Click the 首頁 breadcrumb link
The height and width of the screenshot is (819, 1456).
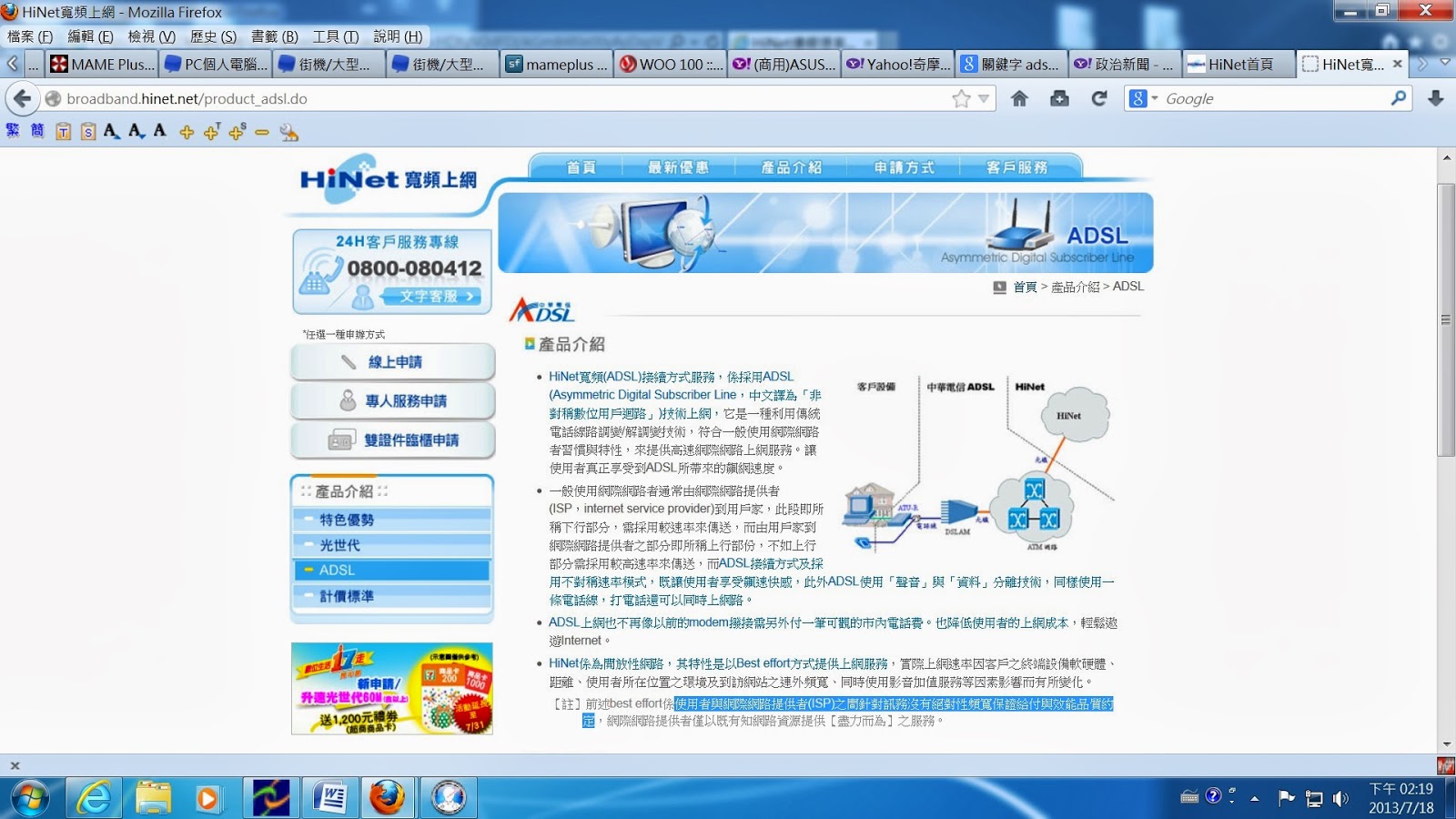coord(1025,287)
